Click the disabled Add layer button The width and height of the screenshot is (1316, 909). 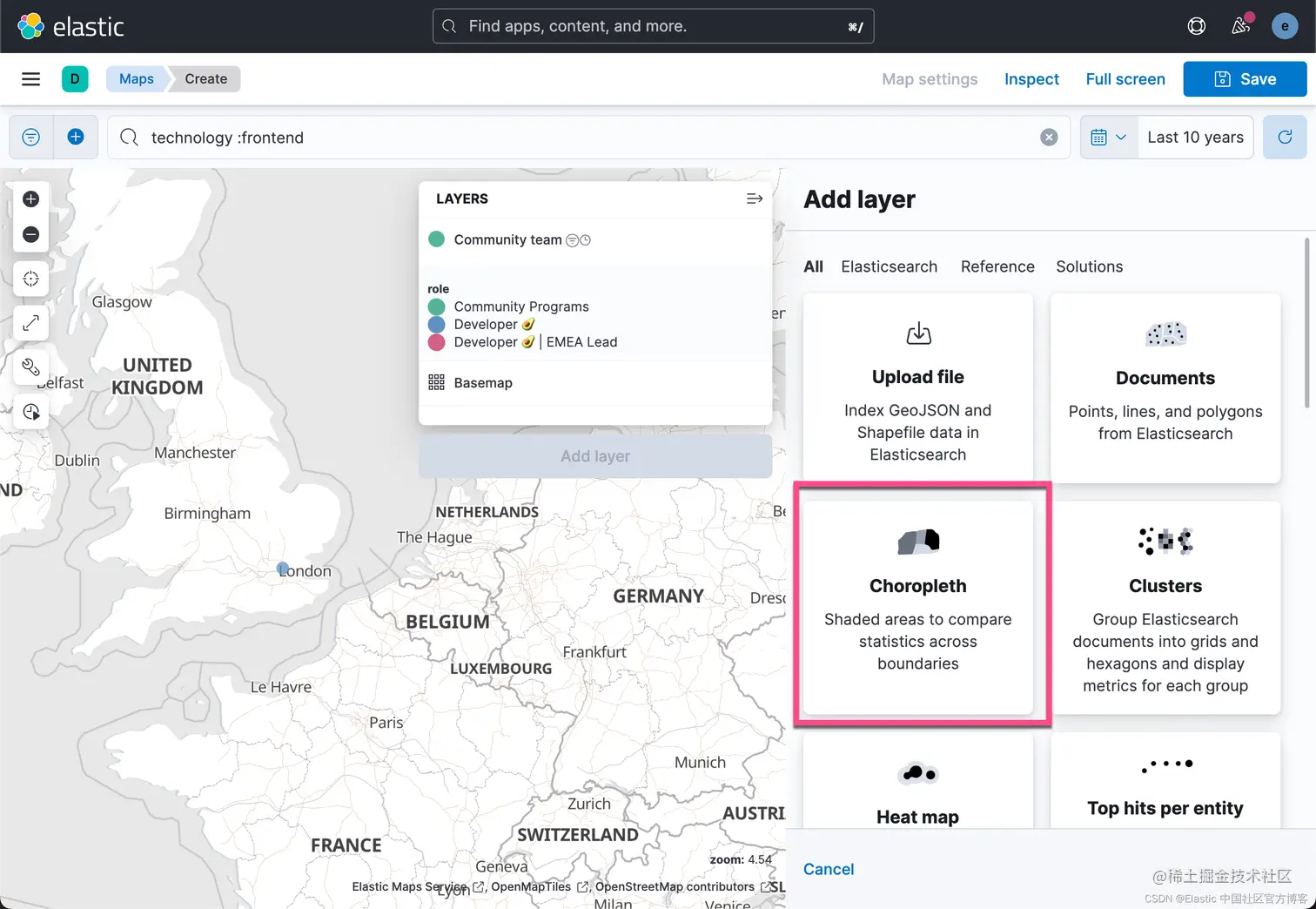click(595, 456)
